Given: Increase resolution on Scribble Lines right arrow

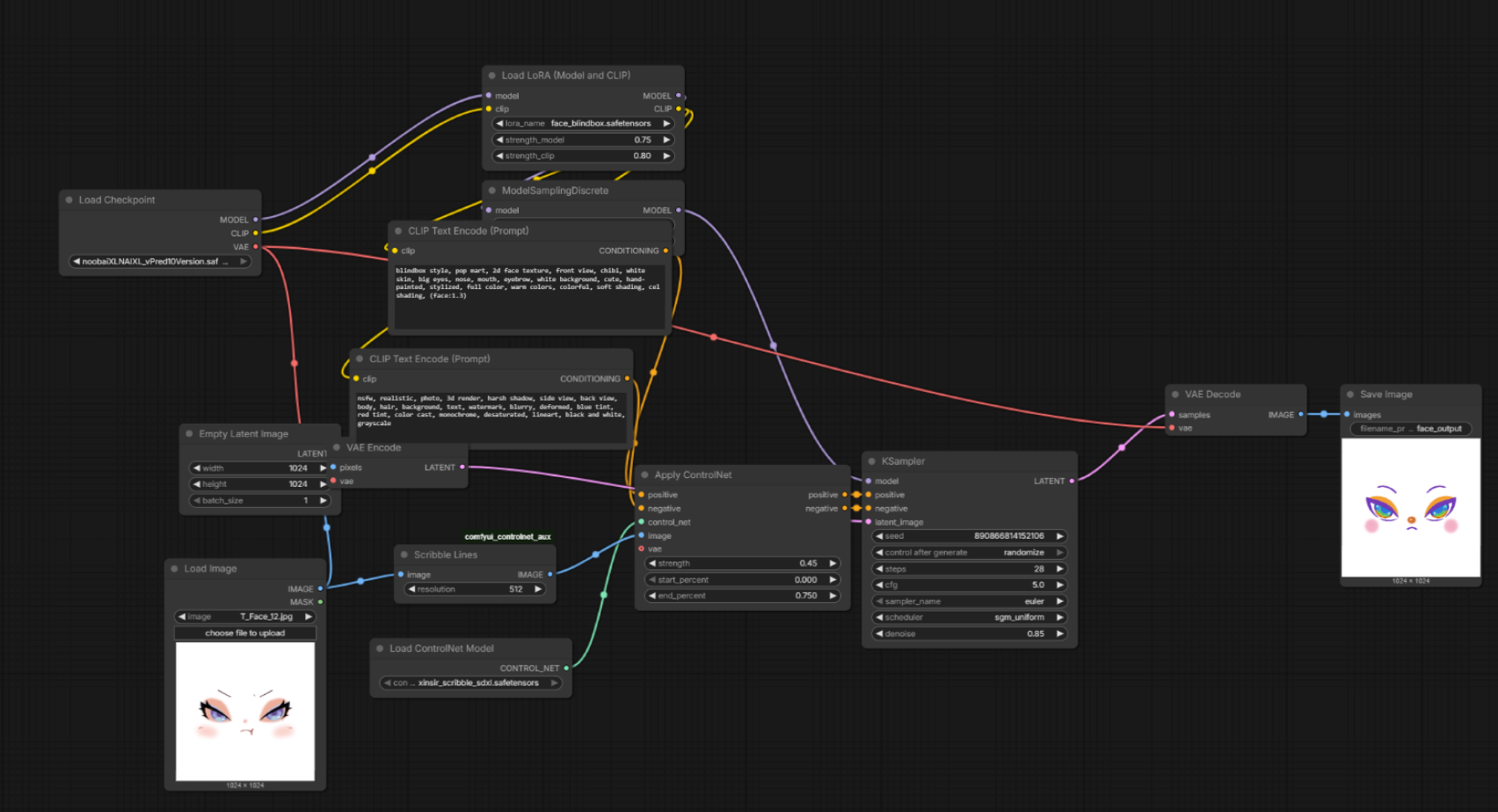Looking at the screenshot, I should [537, 590].
